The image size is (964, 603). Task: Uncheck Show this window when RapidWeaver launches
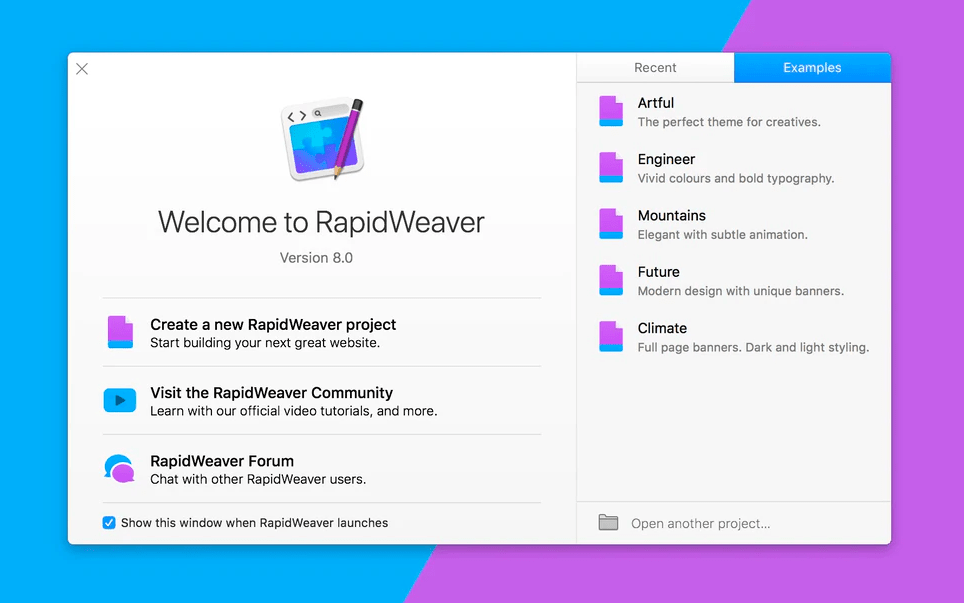click(x=108, y=522)
